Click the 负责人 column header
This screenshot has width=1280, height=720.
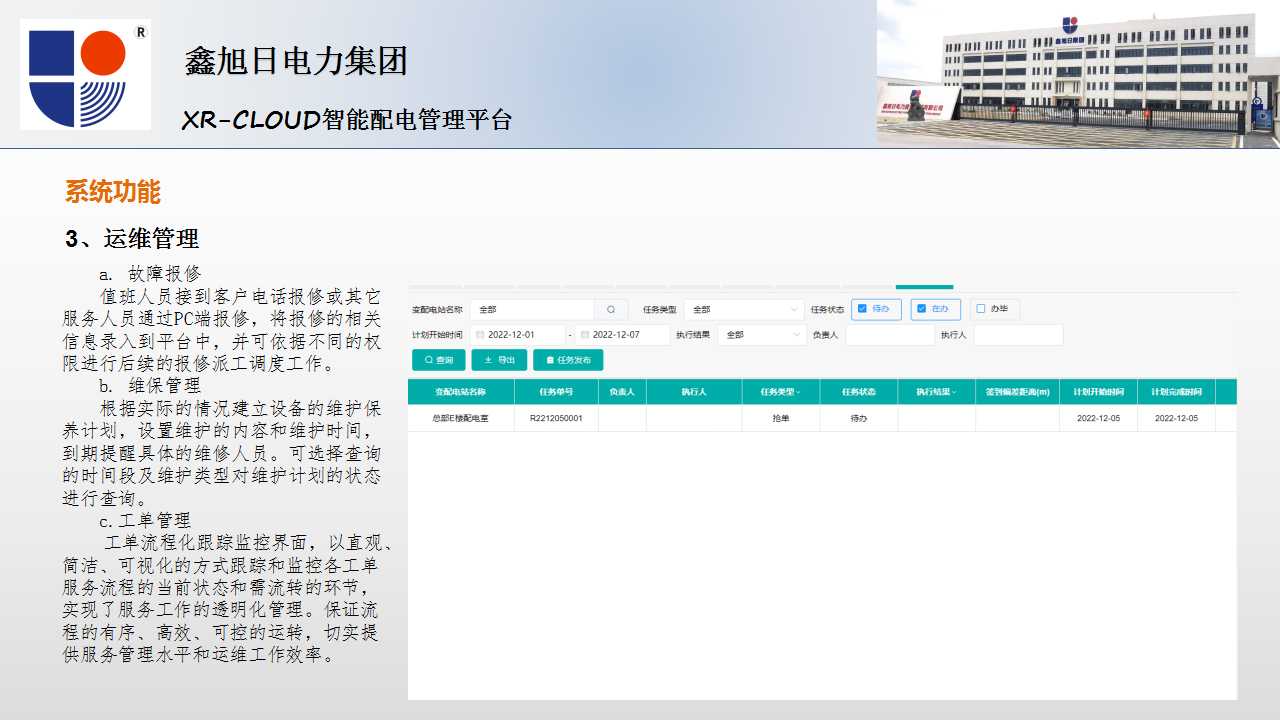(622, 392)
